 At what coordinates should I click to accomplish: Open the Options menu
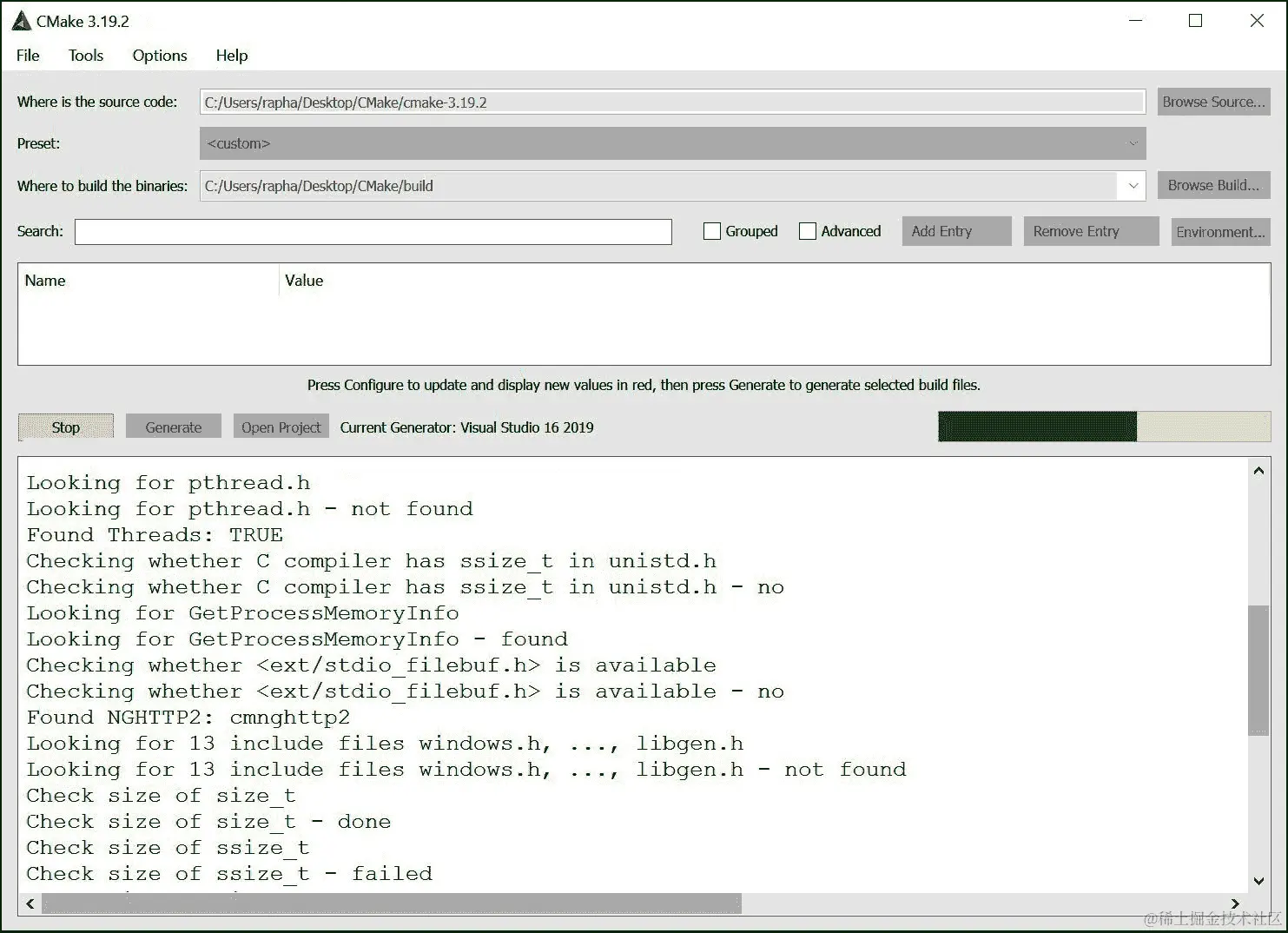click(x=159, y=55)
